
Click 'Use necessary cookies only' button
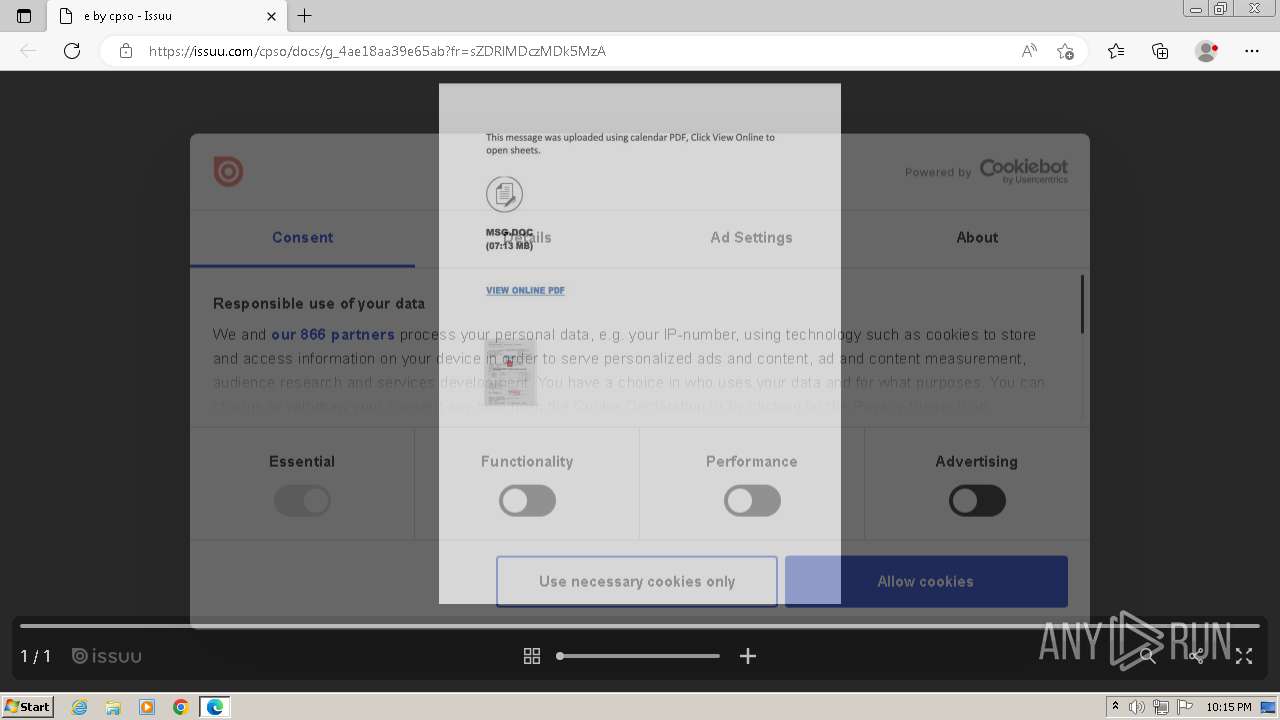(x=637, y=581)
